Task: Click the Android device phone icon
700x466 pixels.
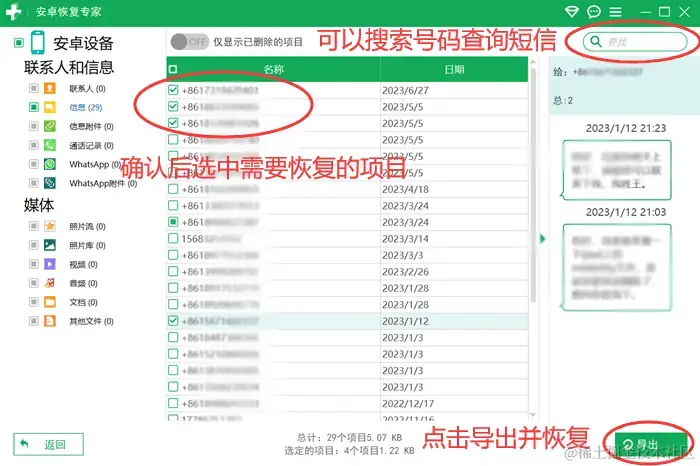Action: (38, 42)
